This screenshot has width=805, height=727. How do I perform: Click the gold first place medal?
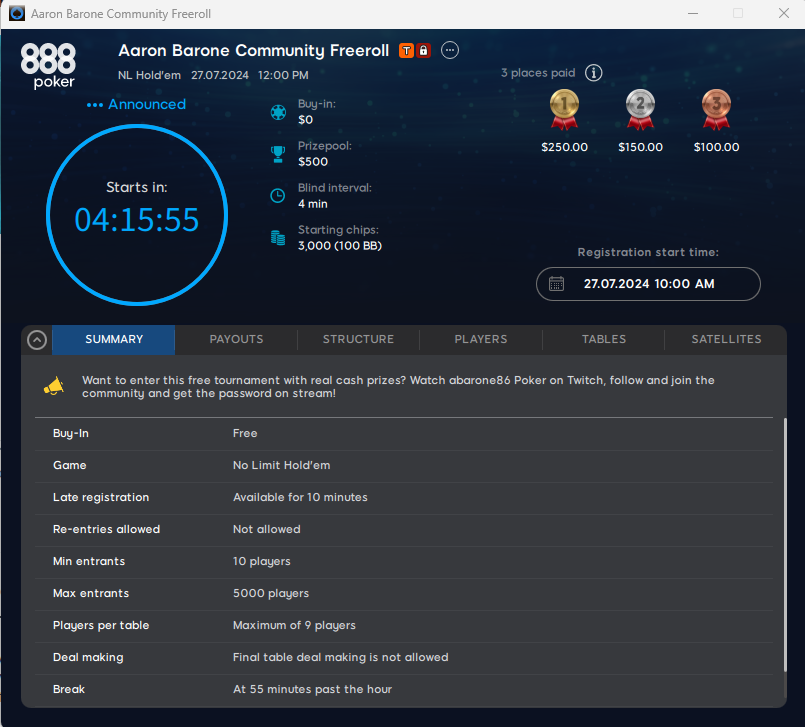tap(564, 109)
